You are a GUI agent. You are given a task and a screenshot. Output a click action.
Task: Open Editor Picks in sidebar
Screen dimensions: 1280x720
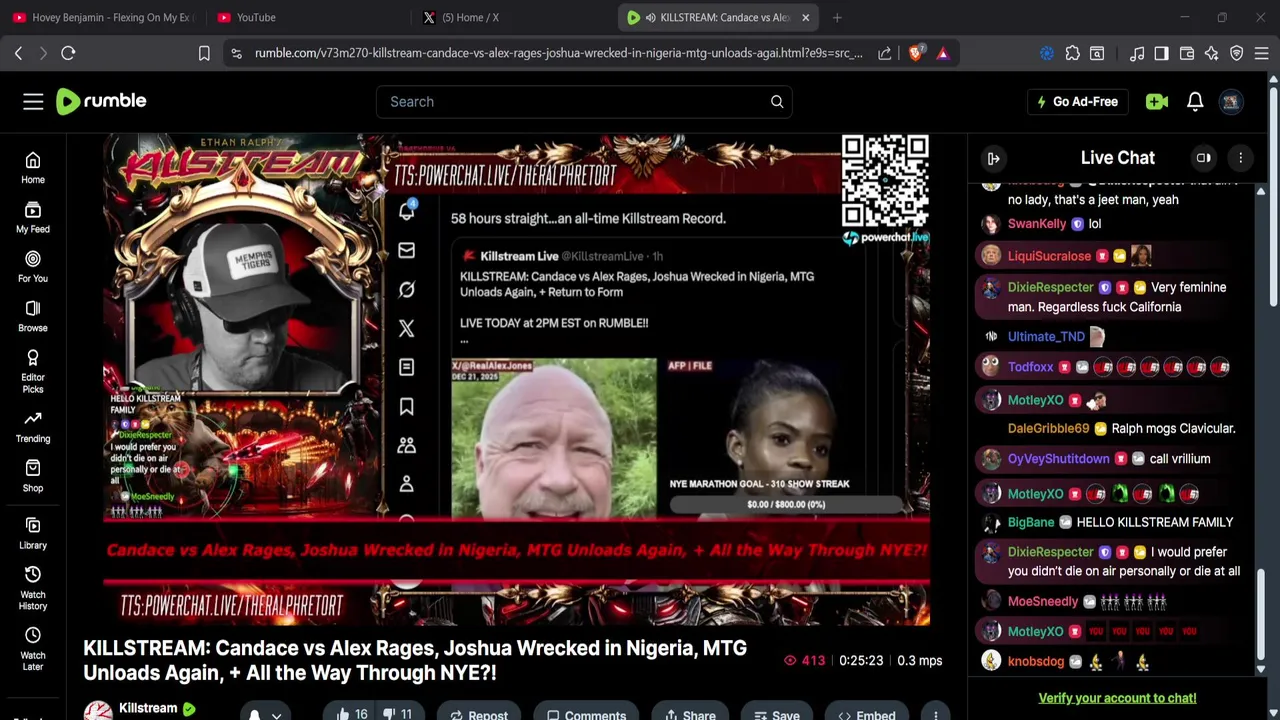[33, 372]
